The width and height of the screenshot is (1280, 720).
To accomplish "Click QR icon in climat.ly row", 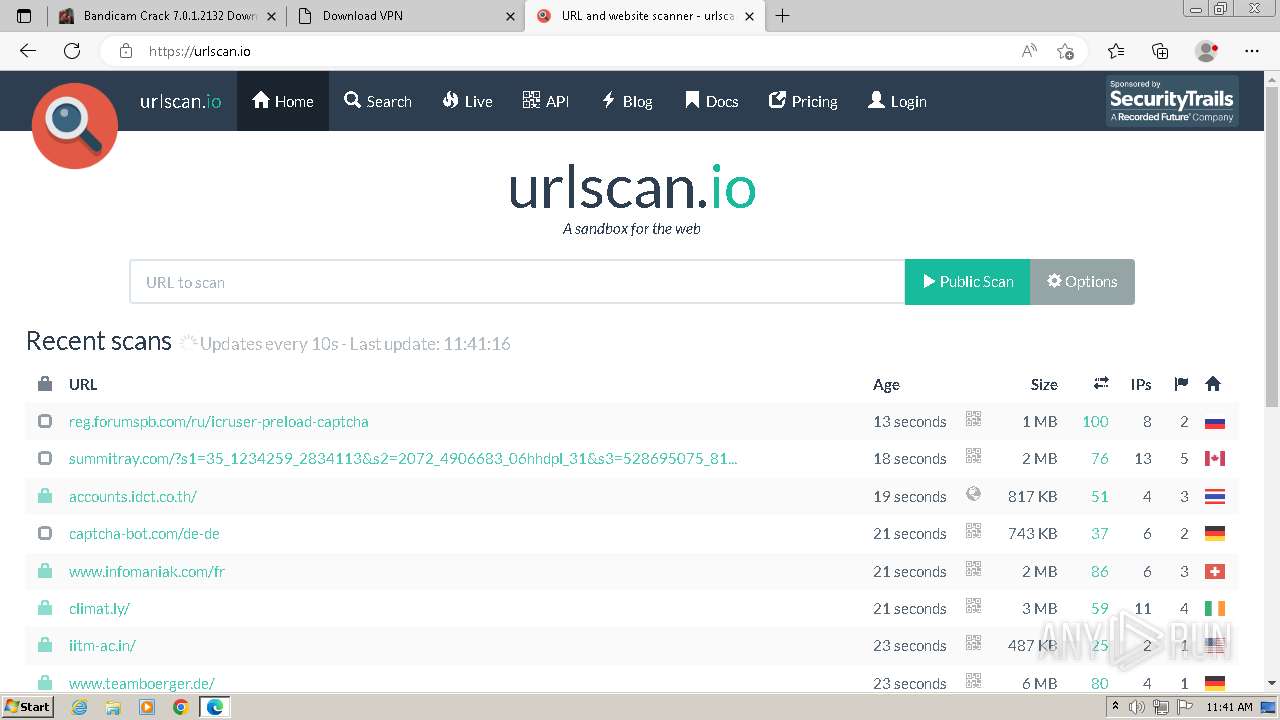I will (973, 606).
